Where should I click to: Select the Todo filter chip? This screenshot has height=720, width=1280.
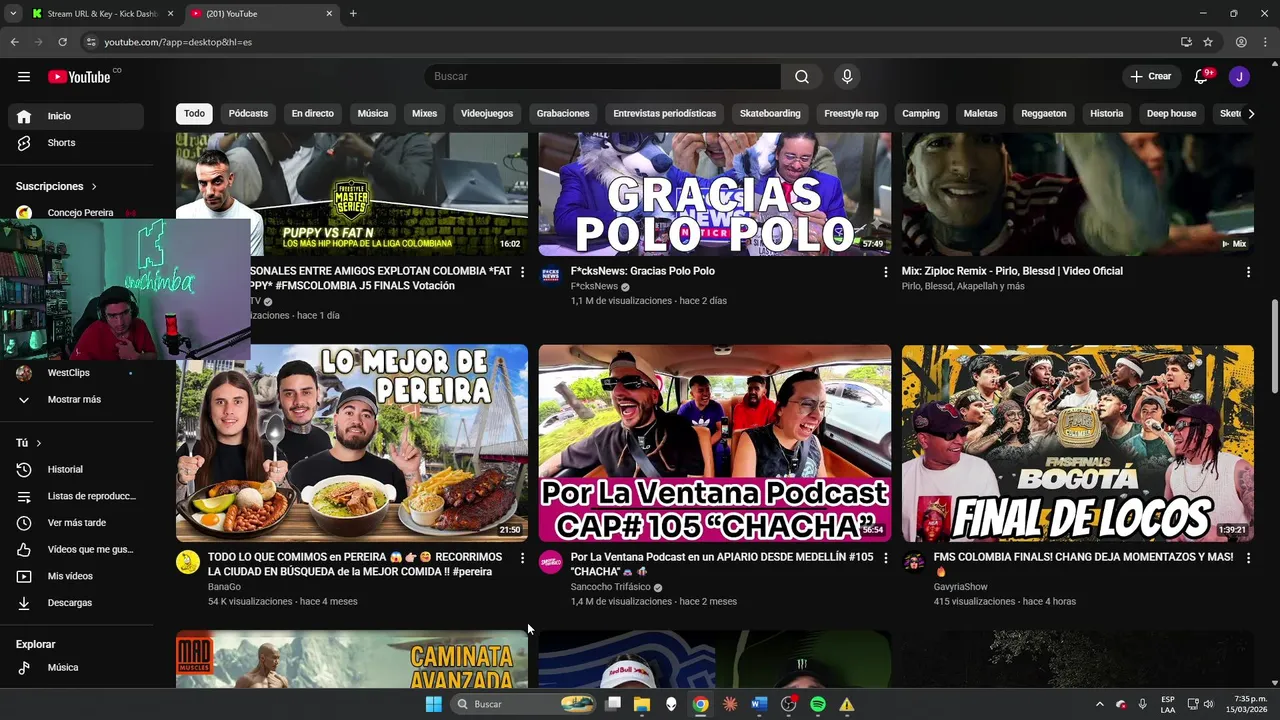[194, 114]
